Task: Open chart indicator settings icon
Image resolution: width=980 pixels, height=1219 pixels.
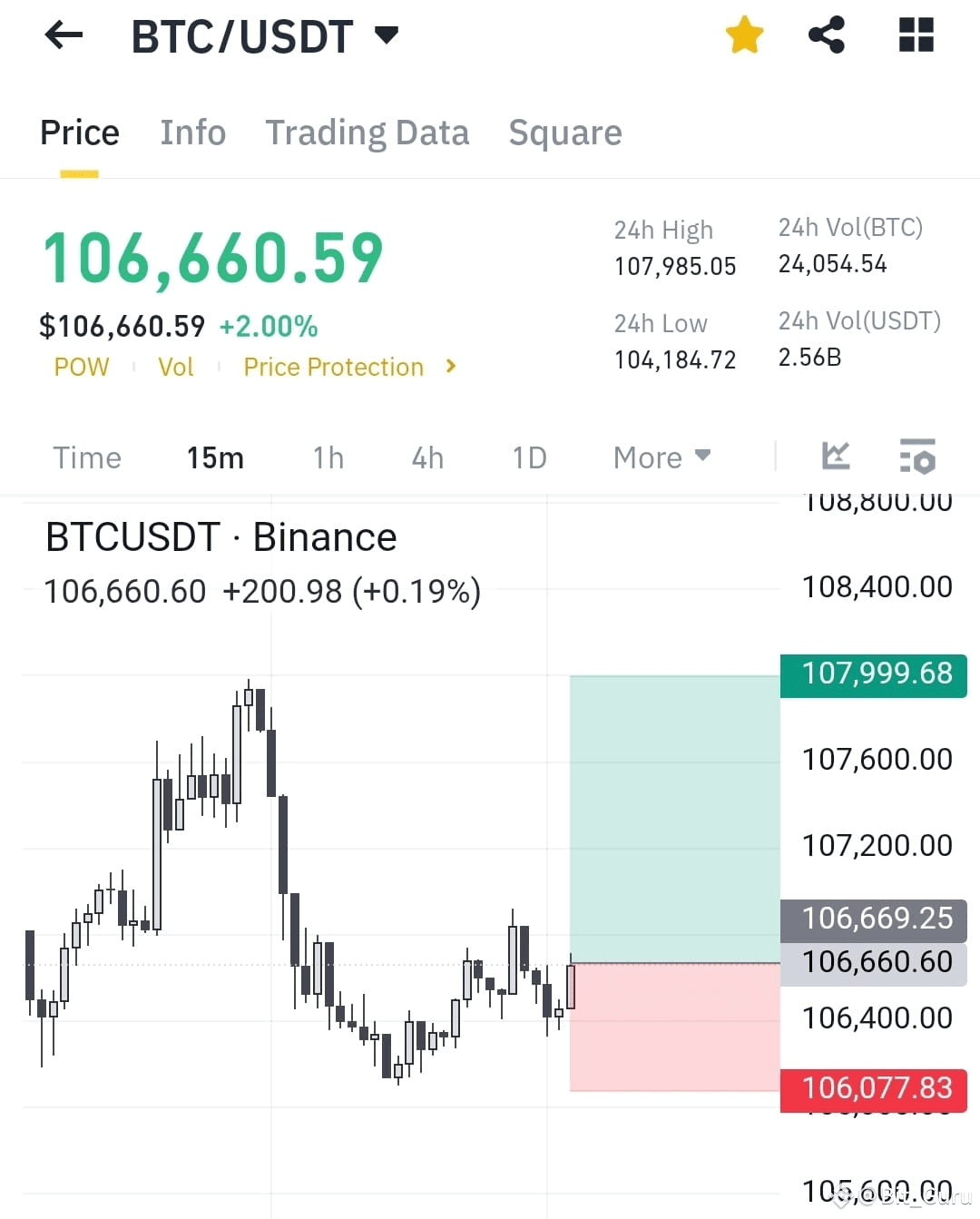Action: [918, 457]
